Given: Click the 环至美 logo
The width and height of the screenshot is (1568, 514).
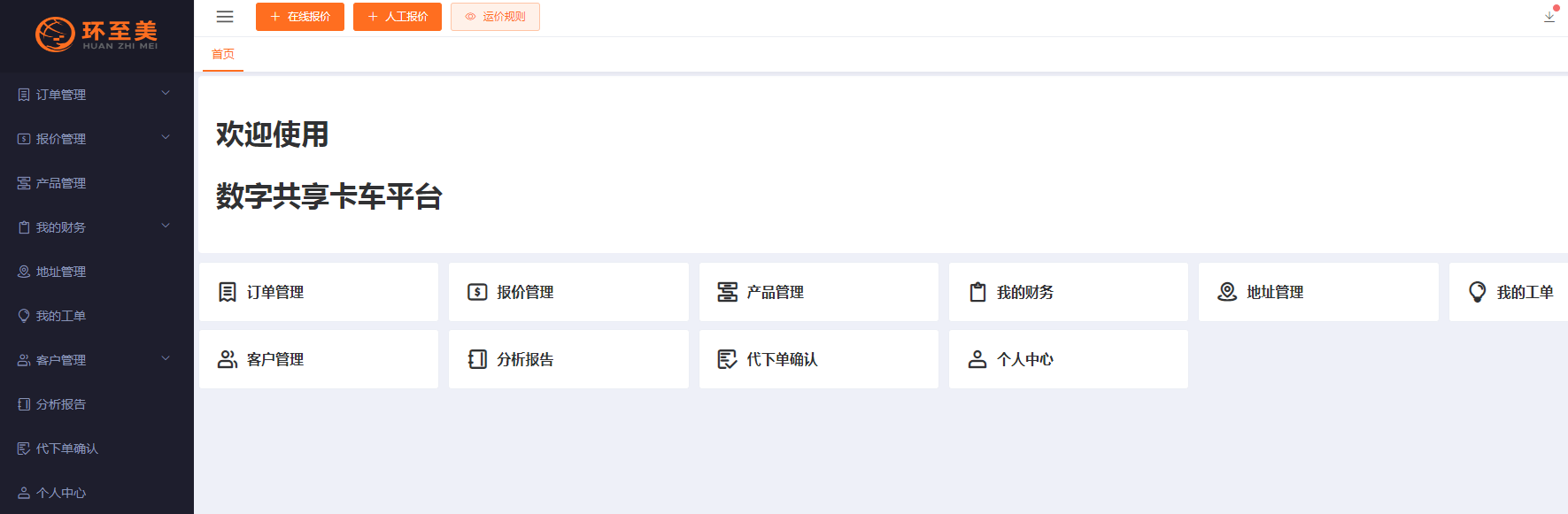Looking at the screenshot, I should 97,35.
